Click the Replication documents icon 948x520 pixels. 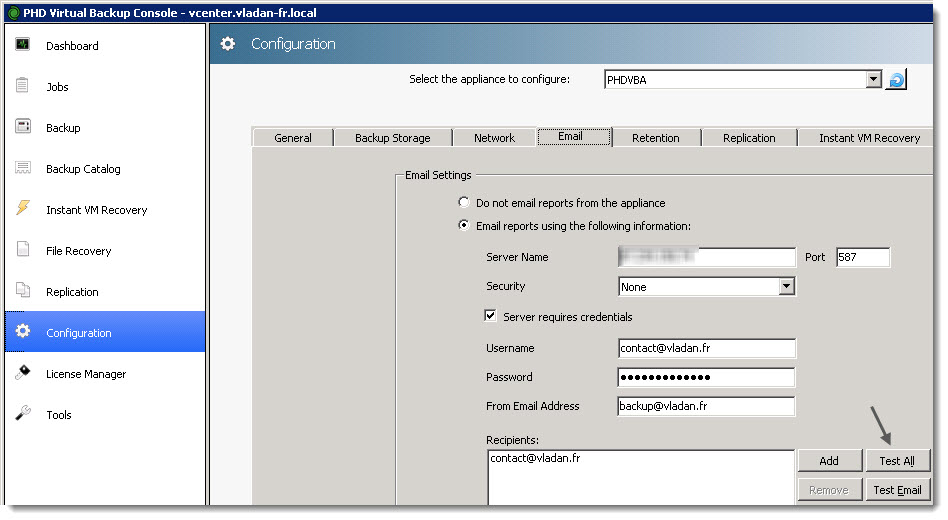click(x=23, y=290)
